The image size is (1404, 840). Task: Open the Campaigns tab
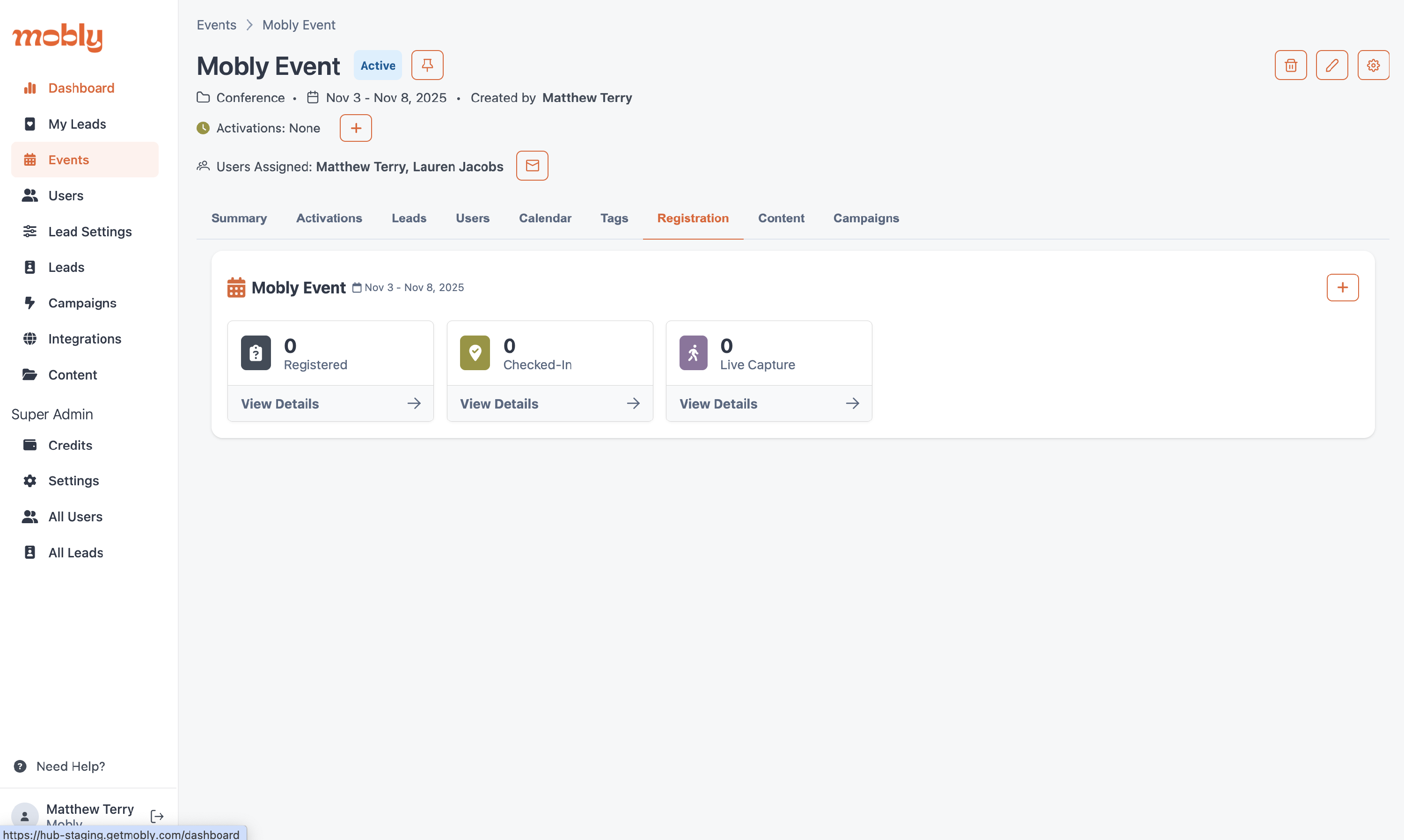(865, 219)
